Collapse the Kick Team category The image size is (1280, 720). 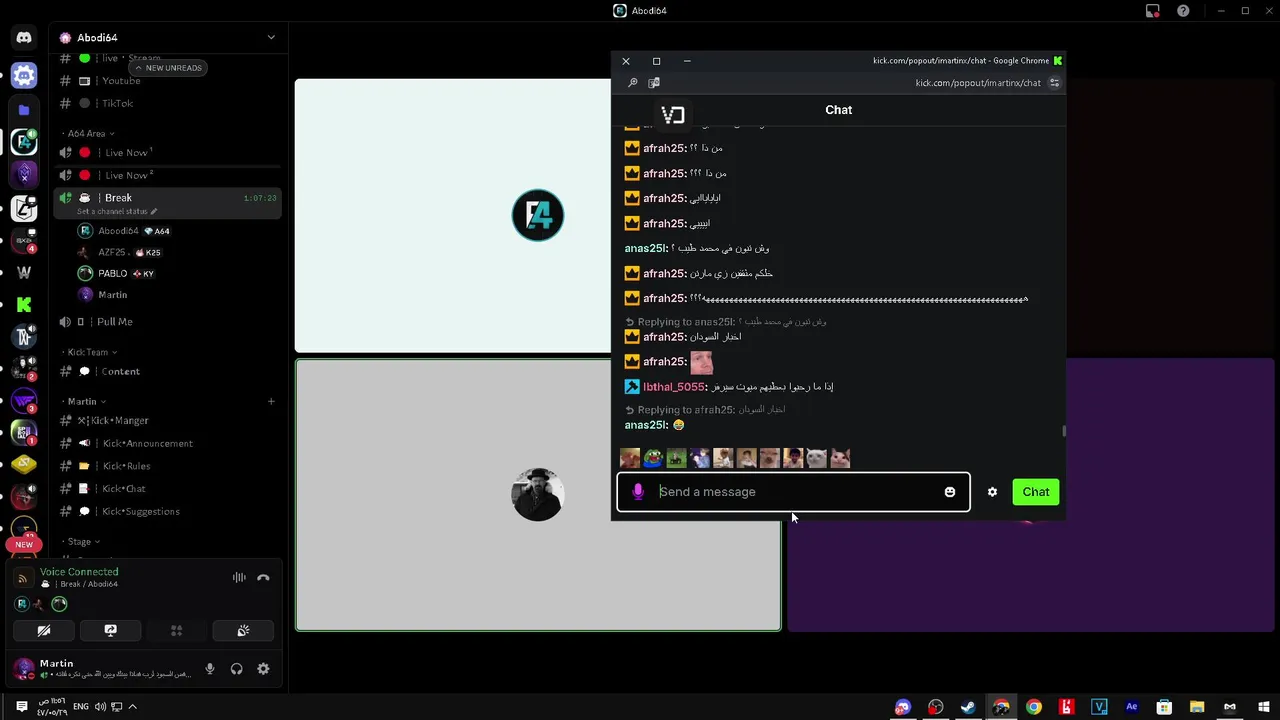pyautogui.click(x=91, y=352)
